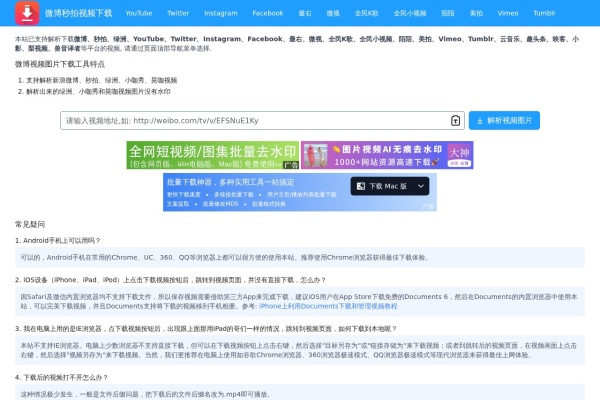600x400 pixels.
Task: Open the 美拍 nav item
Action: pos(476,13)
